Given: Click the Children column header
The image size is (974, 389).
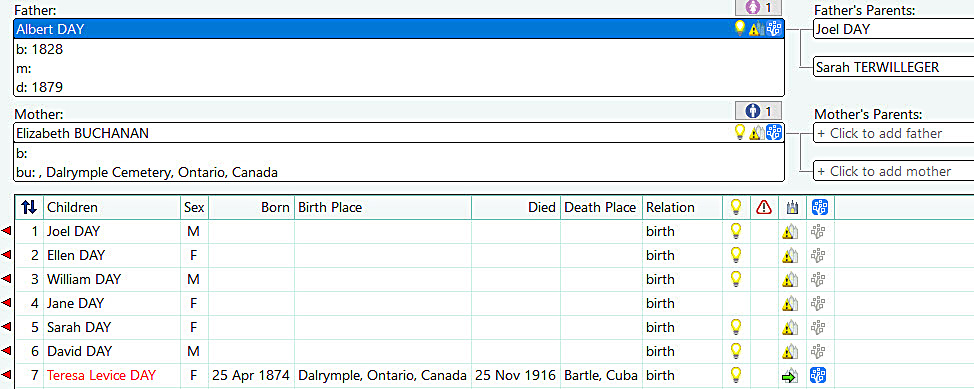Looking at the screenshot, I should [112, 208].
